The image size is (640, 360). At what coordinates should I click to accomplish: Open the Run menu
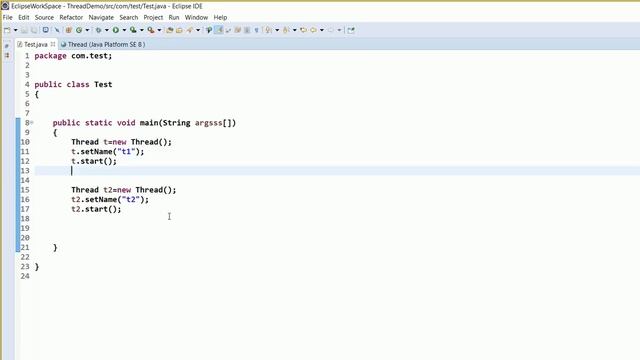pyautogui.click(x=174, y=18)
